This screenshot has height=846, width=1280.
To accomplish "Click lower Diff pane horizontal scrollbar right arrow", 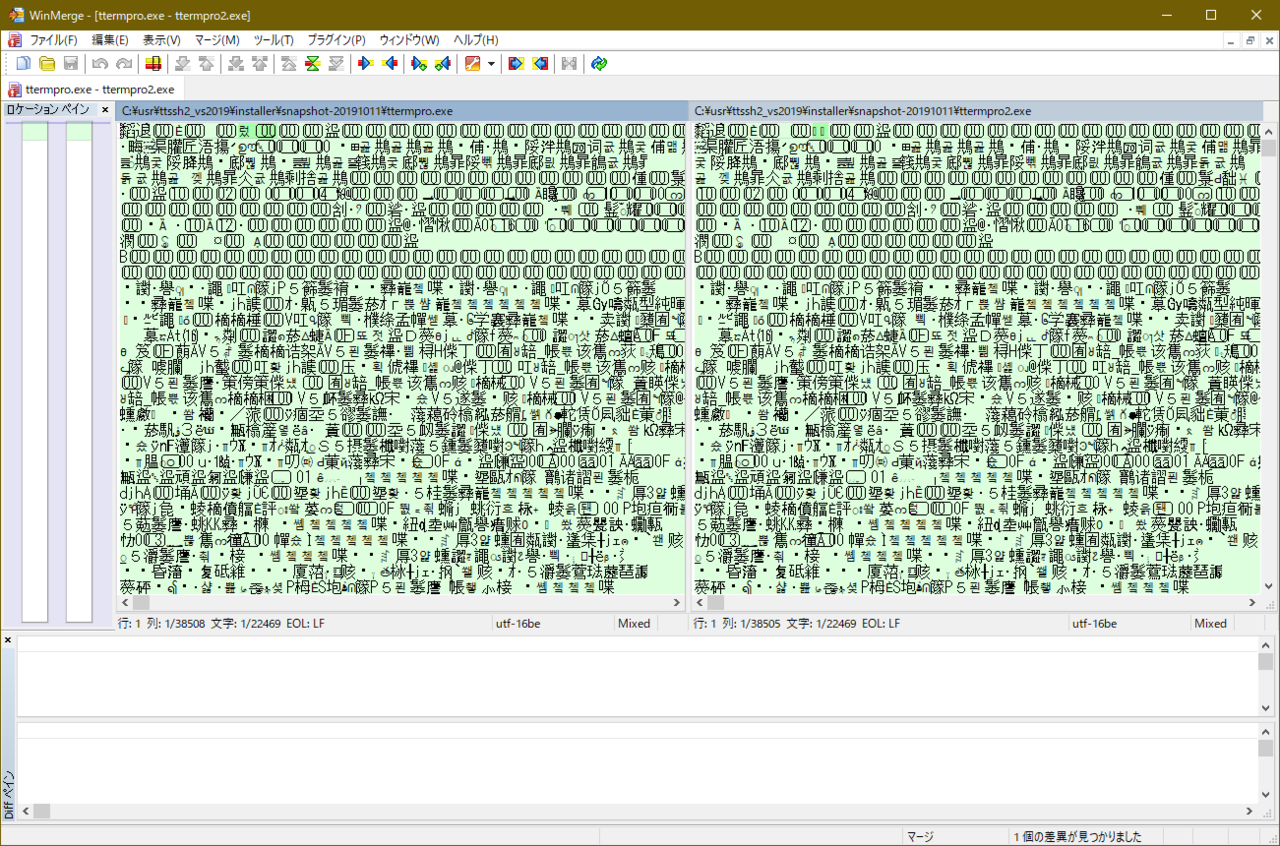I will pos(1249,811).
